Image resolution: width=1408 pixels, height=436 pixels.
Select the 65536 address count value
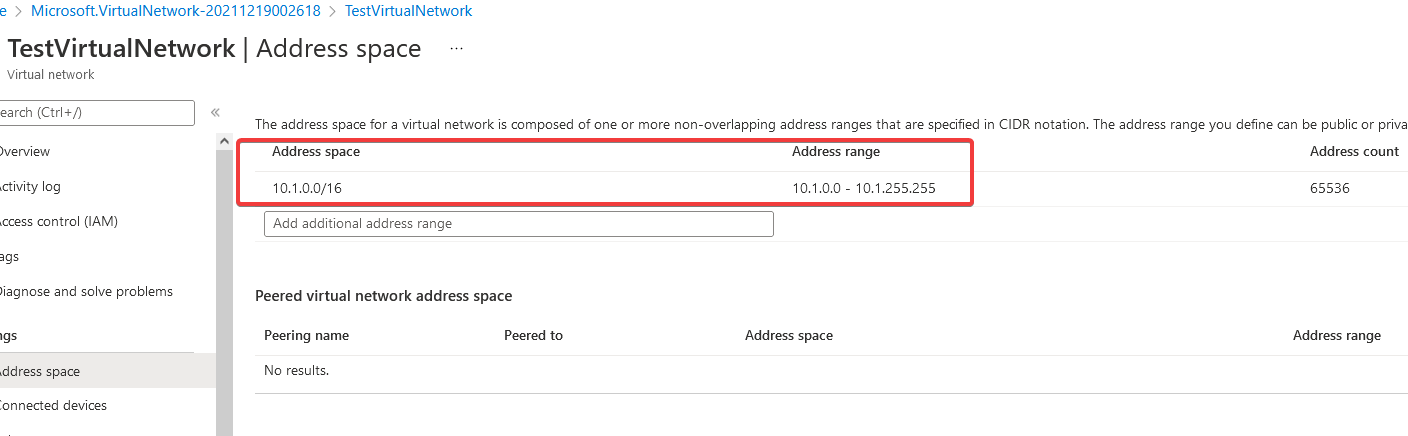pyautogui.click(x=1329, y=188)
